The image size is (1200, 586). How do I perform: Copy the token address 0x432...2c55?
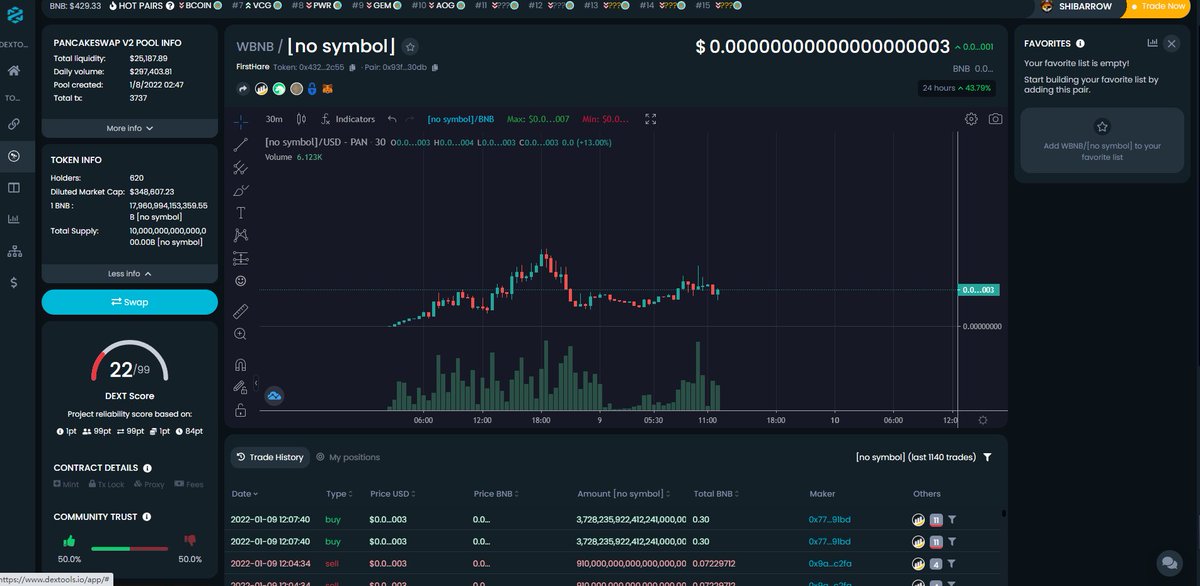point(353,68)
